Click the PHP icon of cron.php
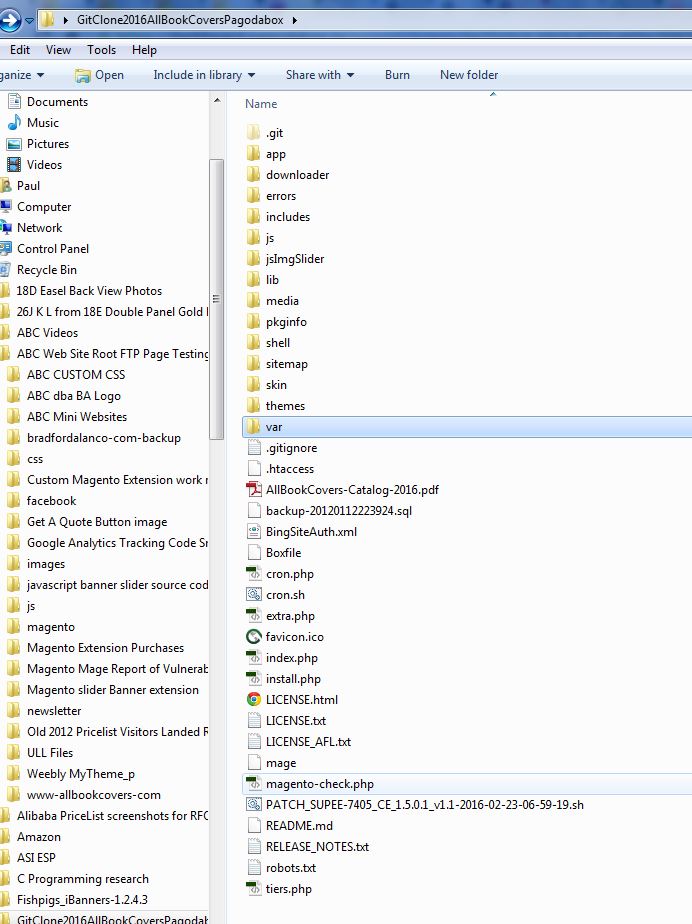Viewport: 692px width, 924px height. pos(253,573)
